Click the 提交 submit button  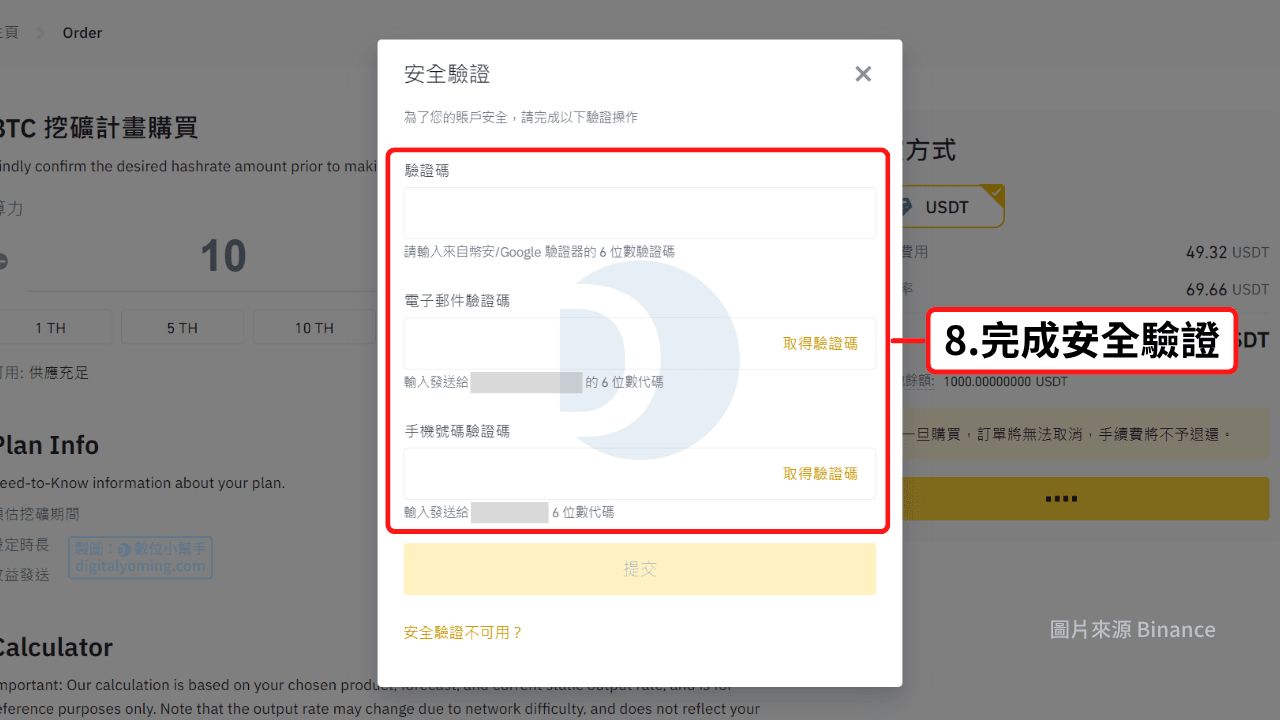(640, 569)
